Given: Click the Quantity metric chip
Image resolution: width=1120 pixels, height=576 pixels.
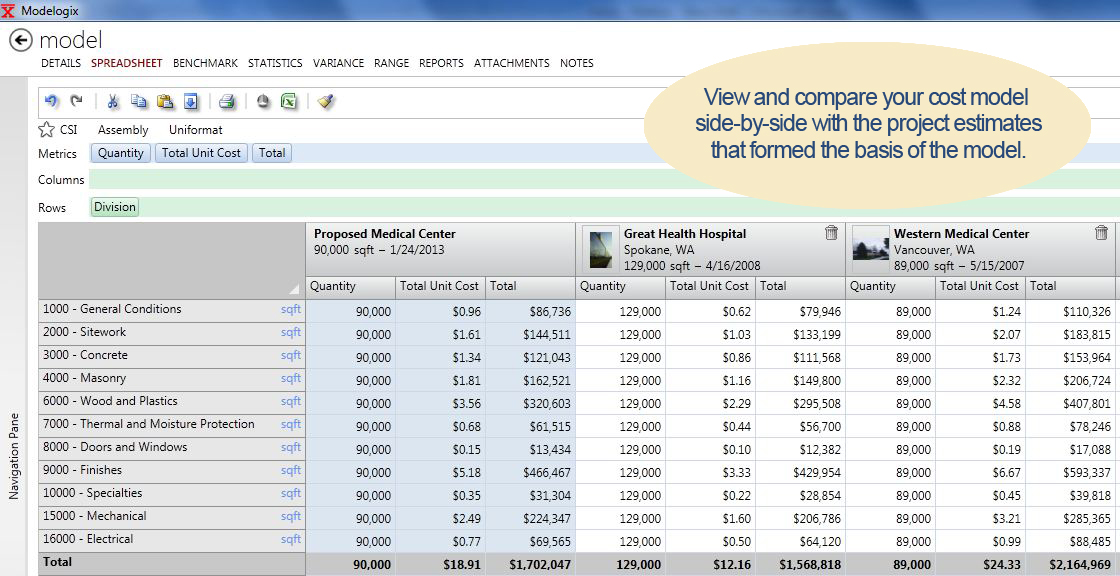Looking at the screenshot, I should pos(121,153).
